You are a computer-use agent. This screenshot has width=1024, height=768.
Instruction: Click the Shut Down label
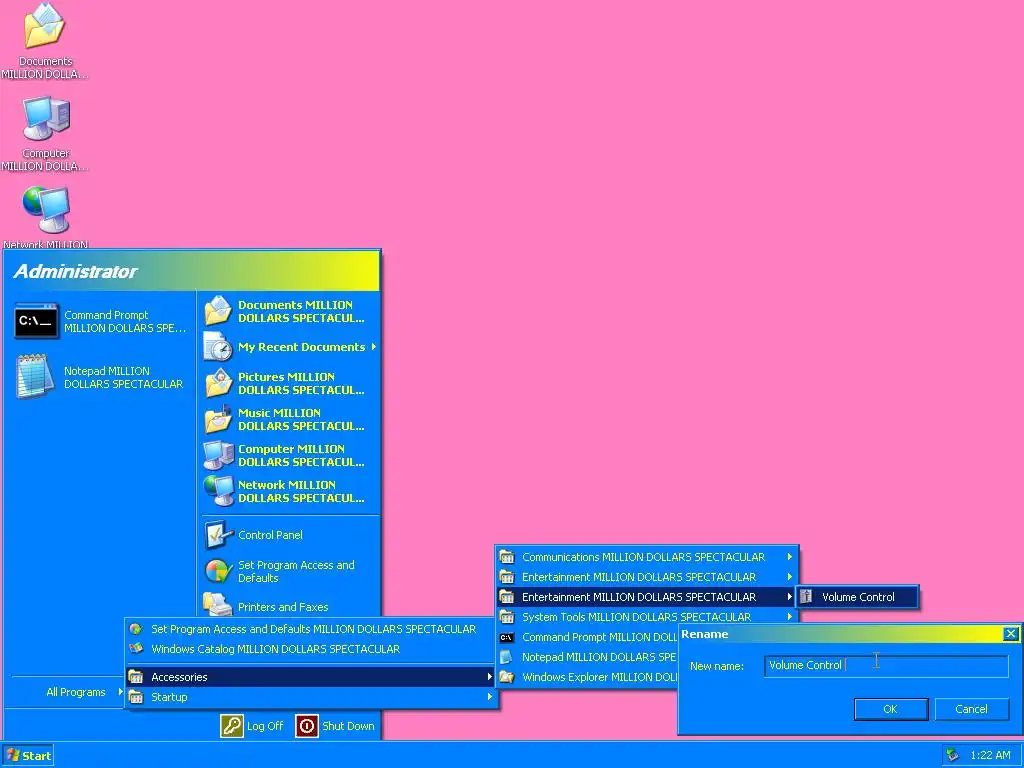[348, 726]
